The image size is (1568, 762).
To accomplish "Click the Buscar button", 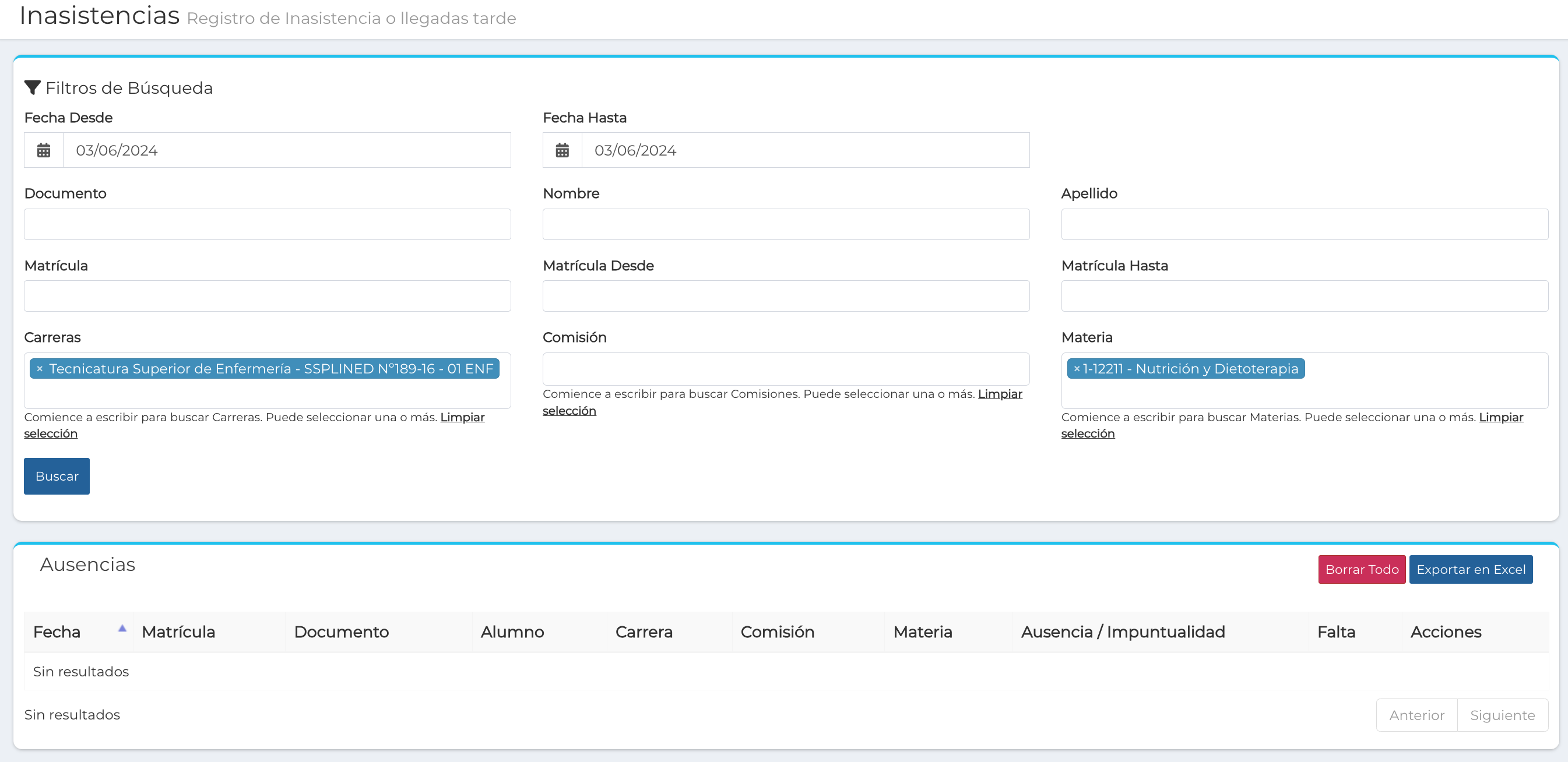I will tap(57, 476).
